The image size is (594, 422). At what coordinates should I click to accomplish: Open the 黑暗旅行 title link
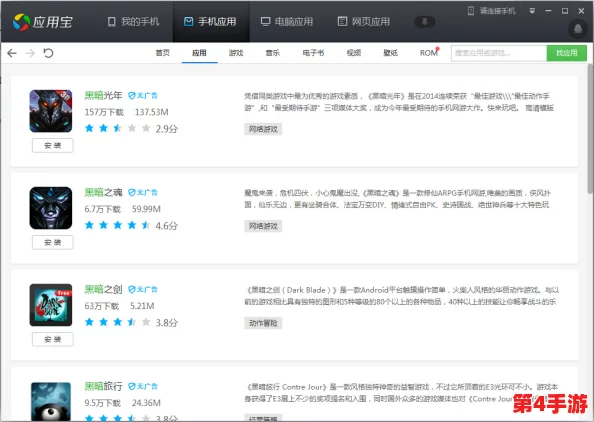point(103,386)
